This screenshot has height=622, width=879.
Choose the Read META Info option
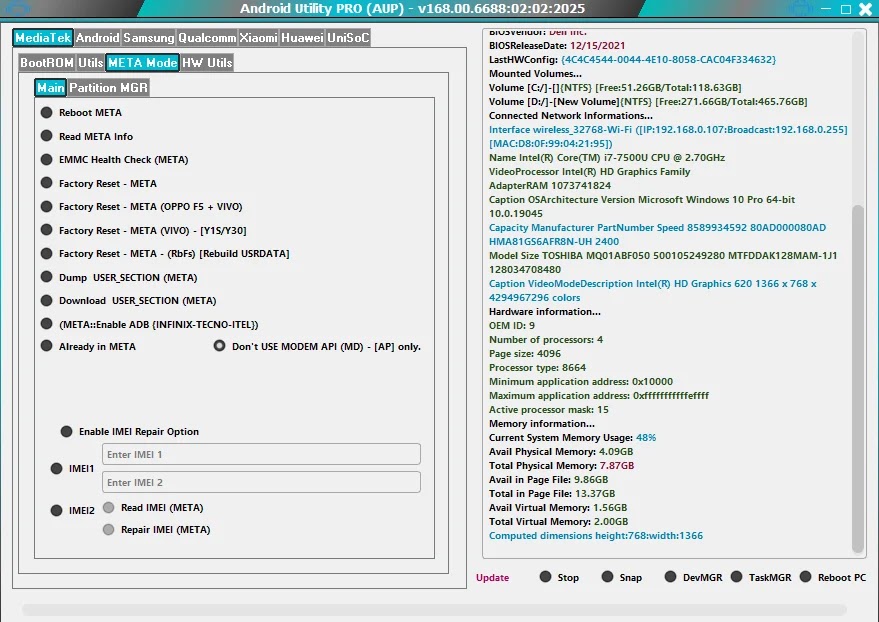click(x=87, y=136)
